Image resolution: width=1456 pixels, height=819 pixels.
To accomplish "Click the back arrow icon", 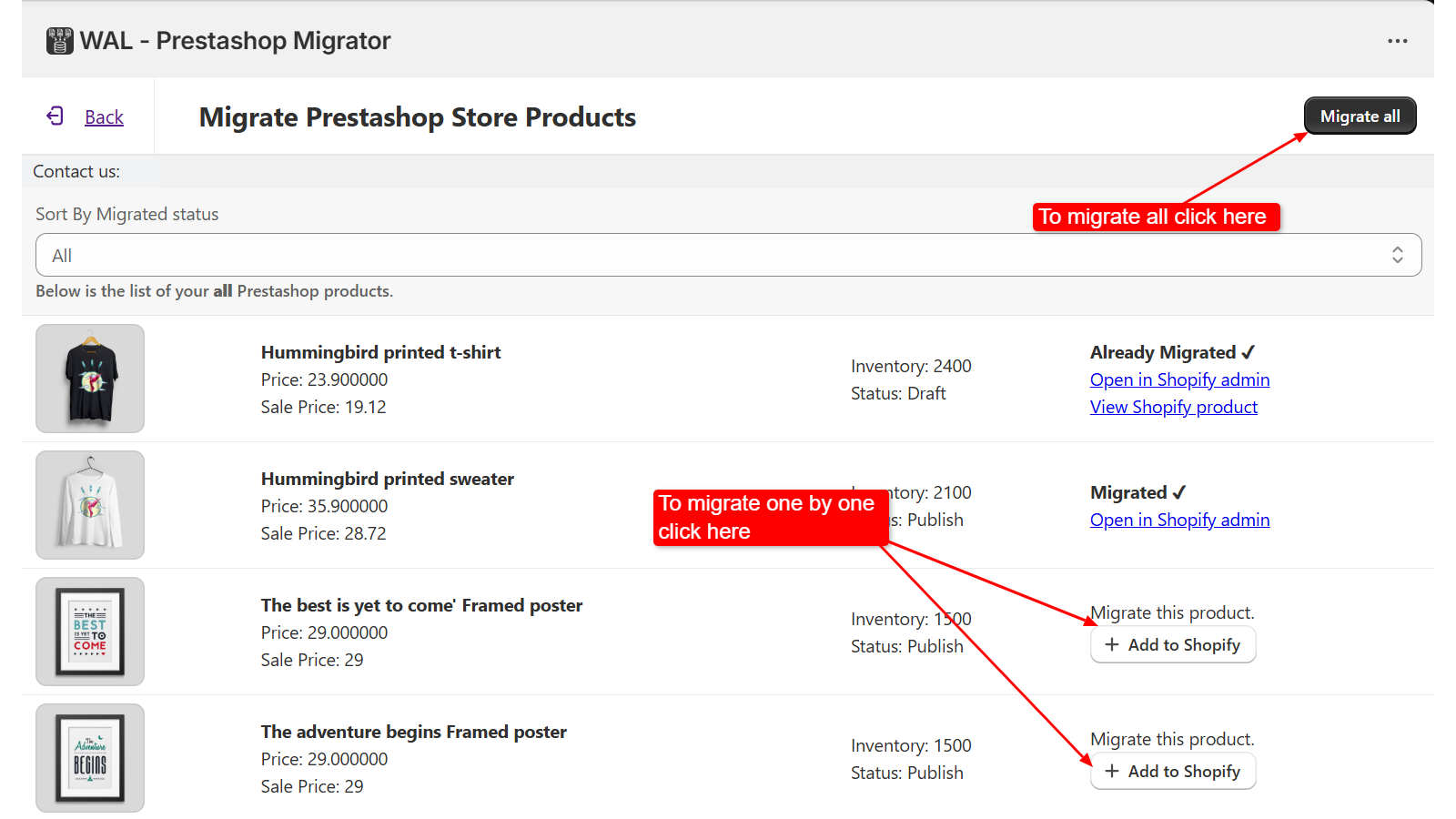I will (x=56, y=116).
